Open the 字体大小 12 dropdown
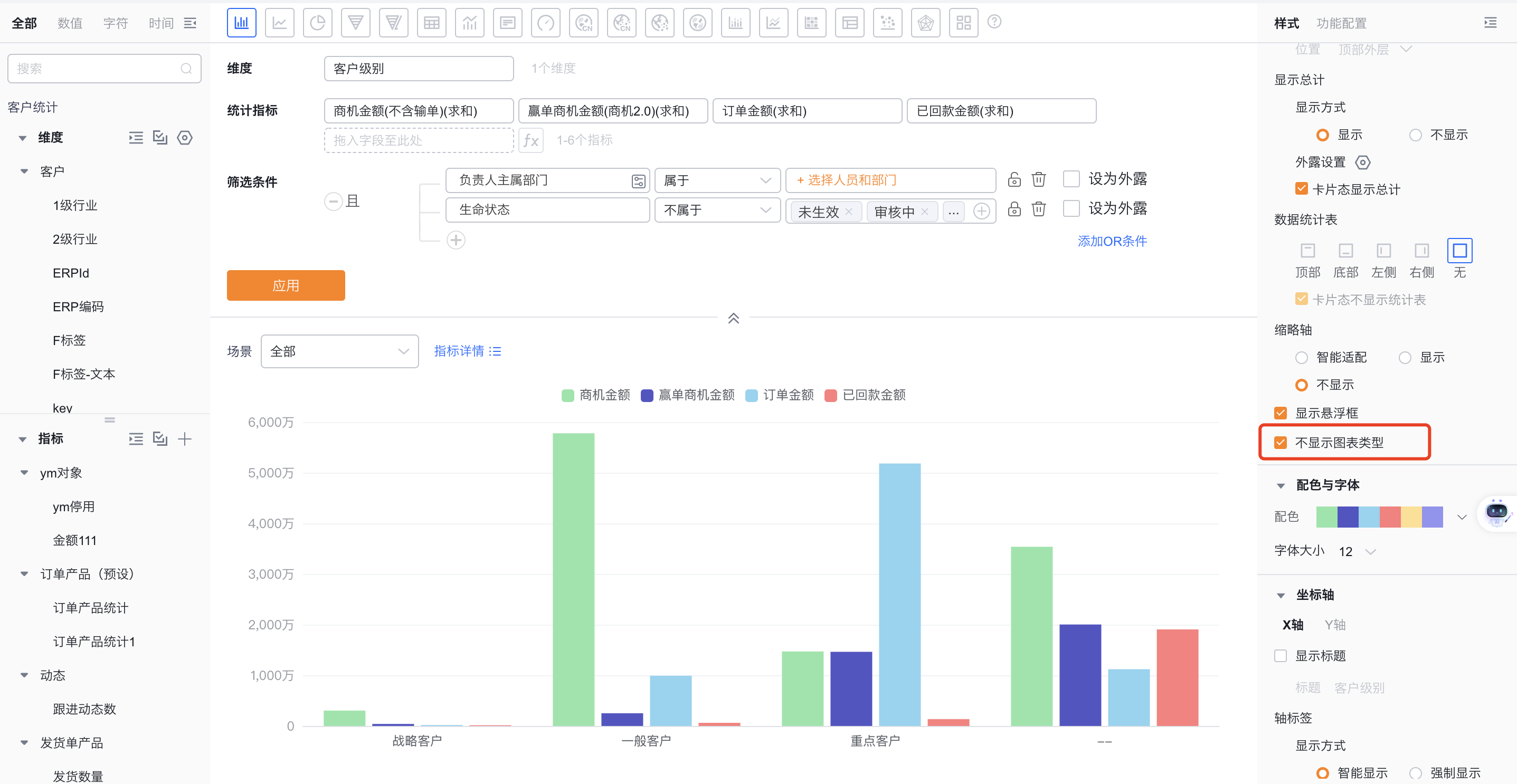 tap(1357, 551)
